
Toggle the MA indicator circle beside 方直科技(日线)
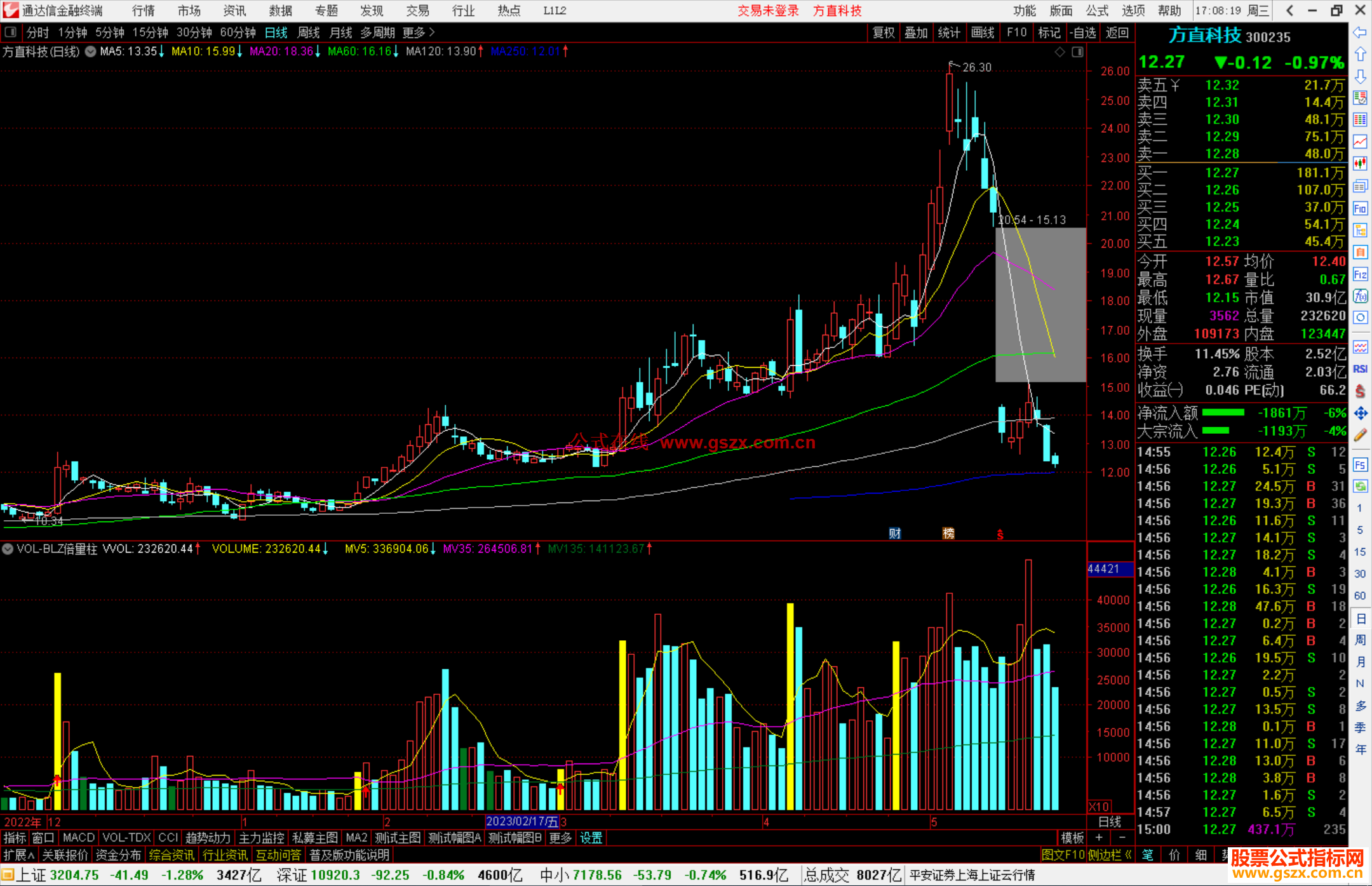[x=91, y=51]
